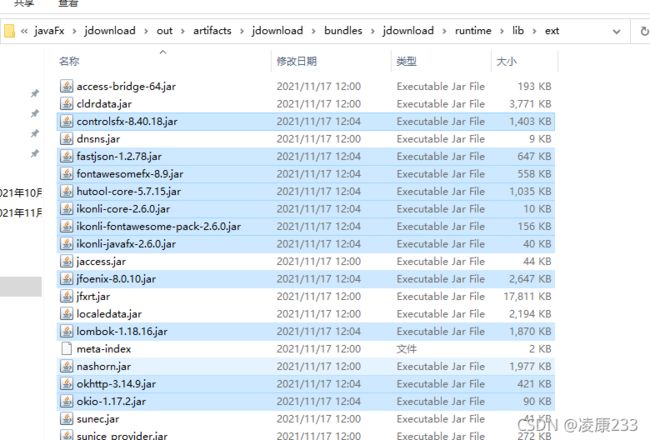Select the sunec.jar file name
This screenshot has width=650, height=440.
(98, 419)
